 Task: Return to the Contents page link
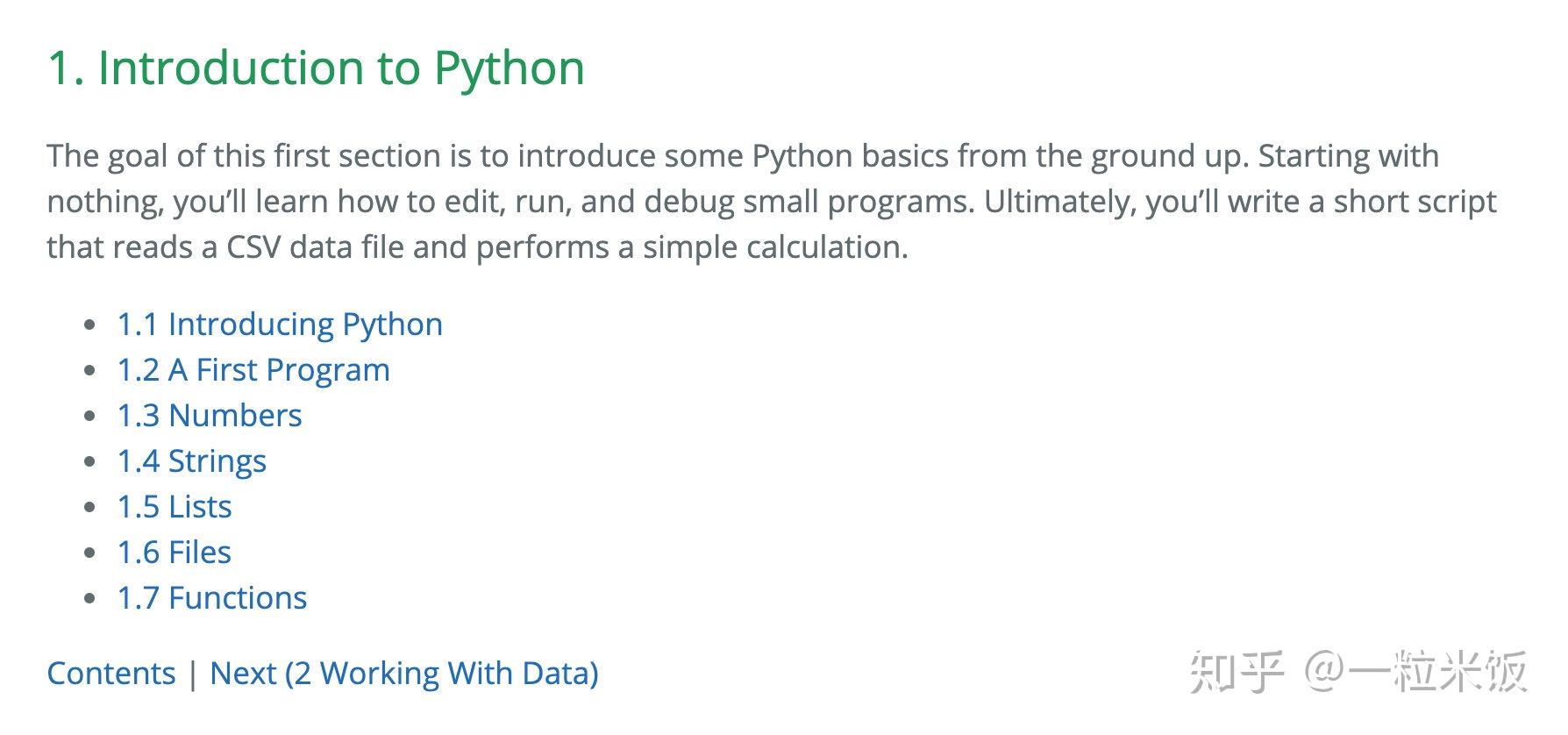(111, 674)
